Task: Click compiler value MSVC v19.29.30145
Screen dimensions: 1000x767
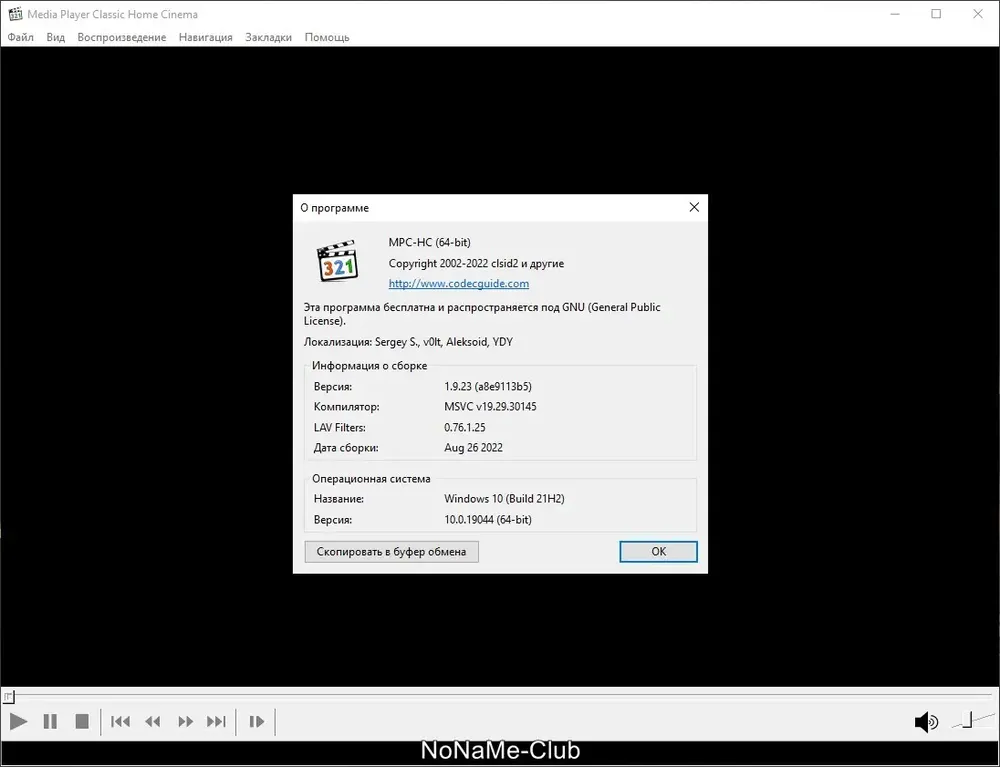Action: (490, 407)
